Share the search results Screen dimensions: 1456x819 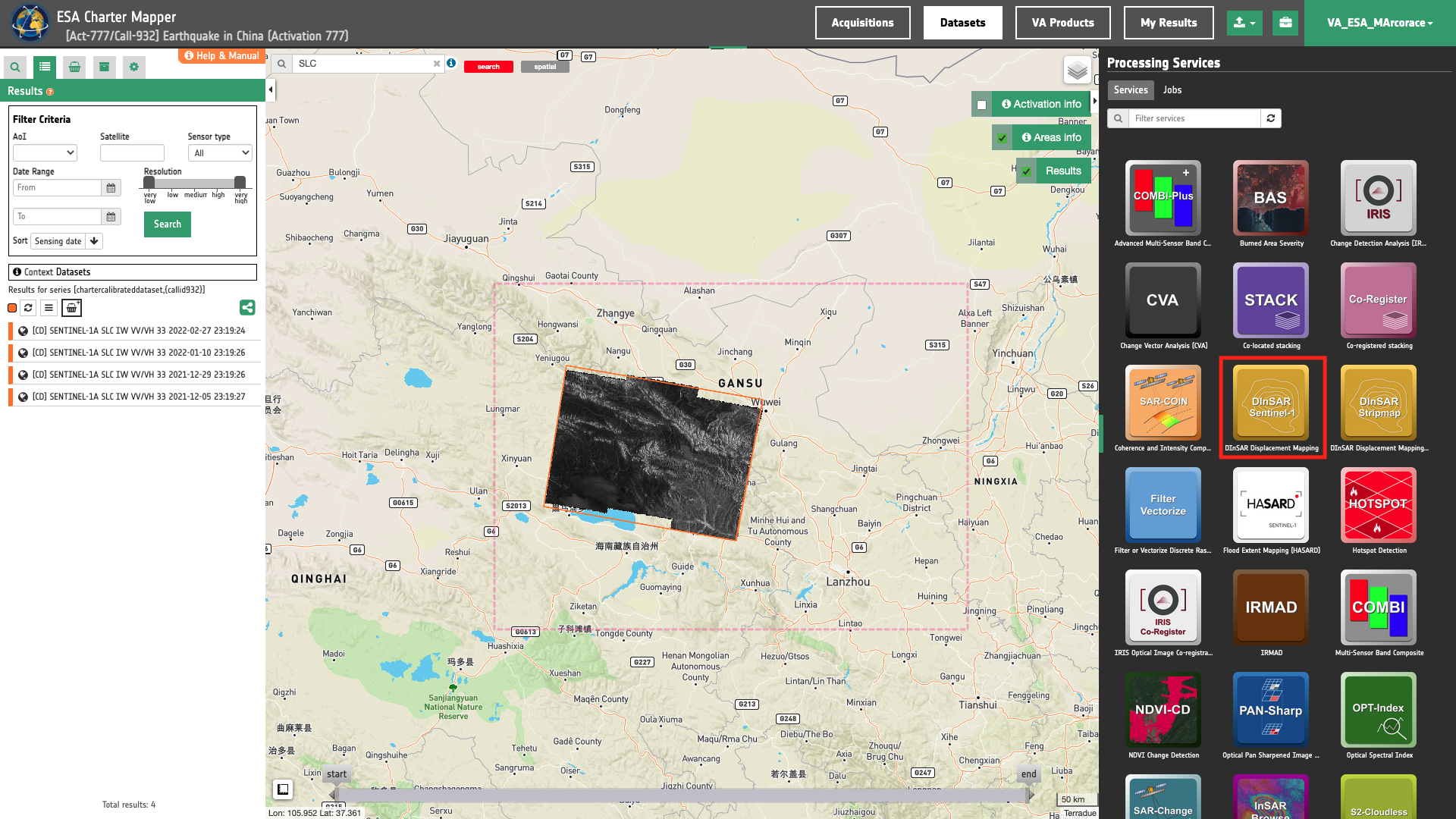tap(247, 307)
